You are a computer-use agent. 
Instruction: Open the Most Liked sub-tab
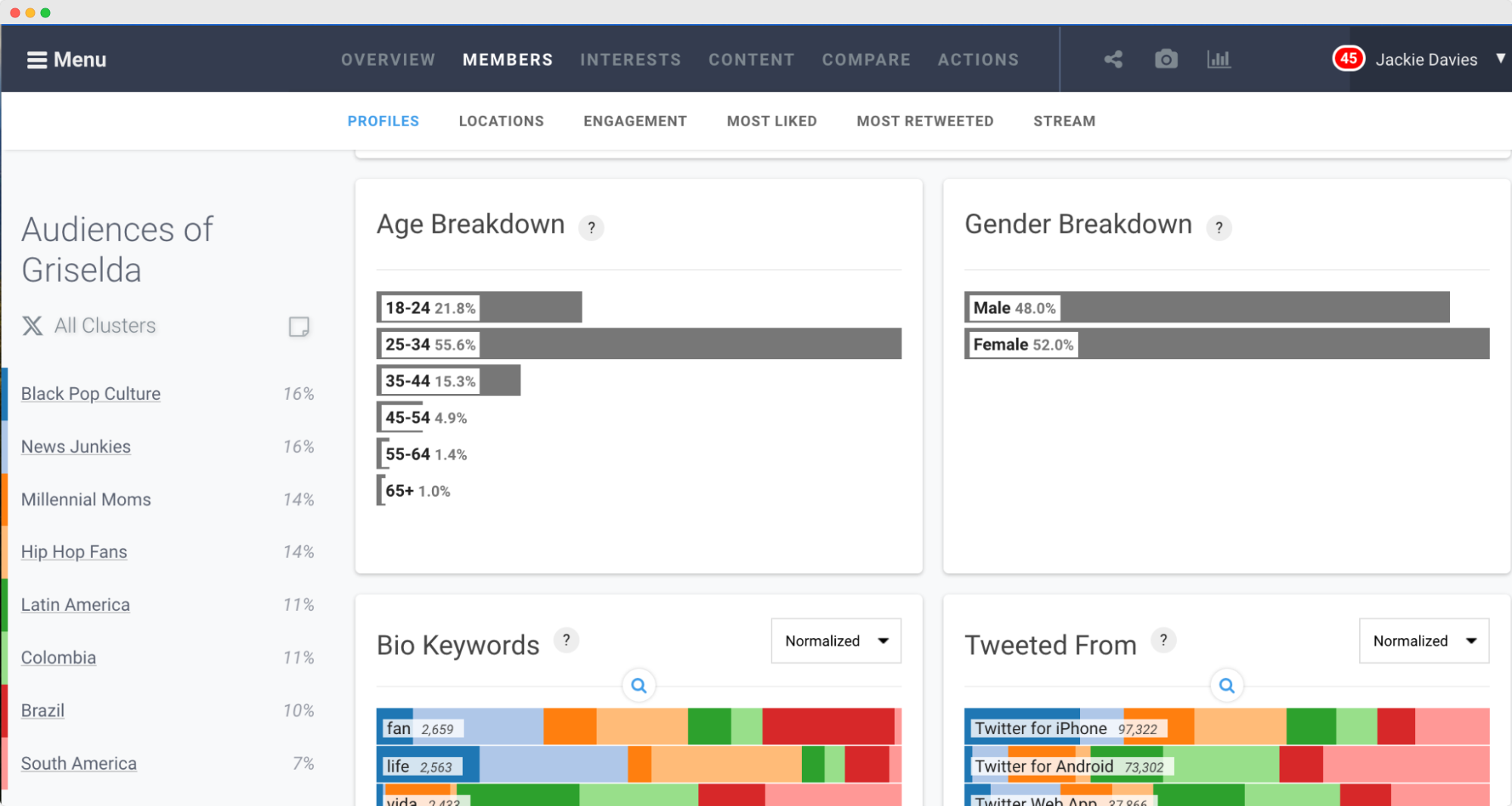pos(772,121)
